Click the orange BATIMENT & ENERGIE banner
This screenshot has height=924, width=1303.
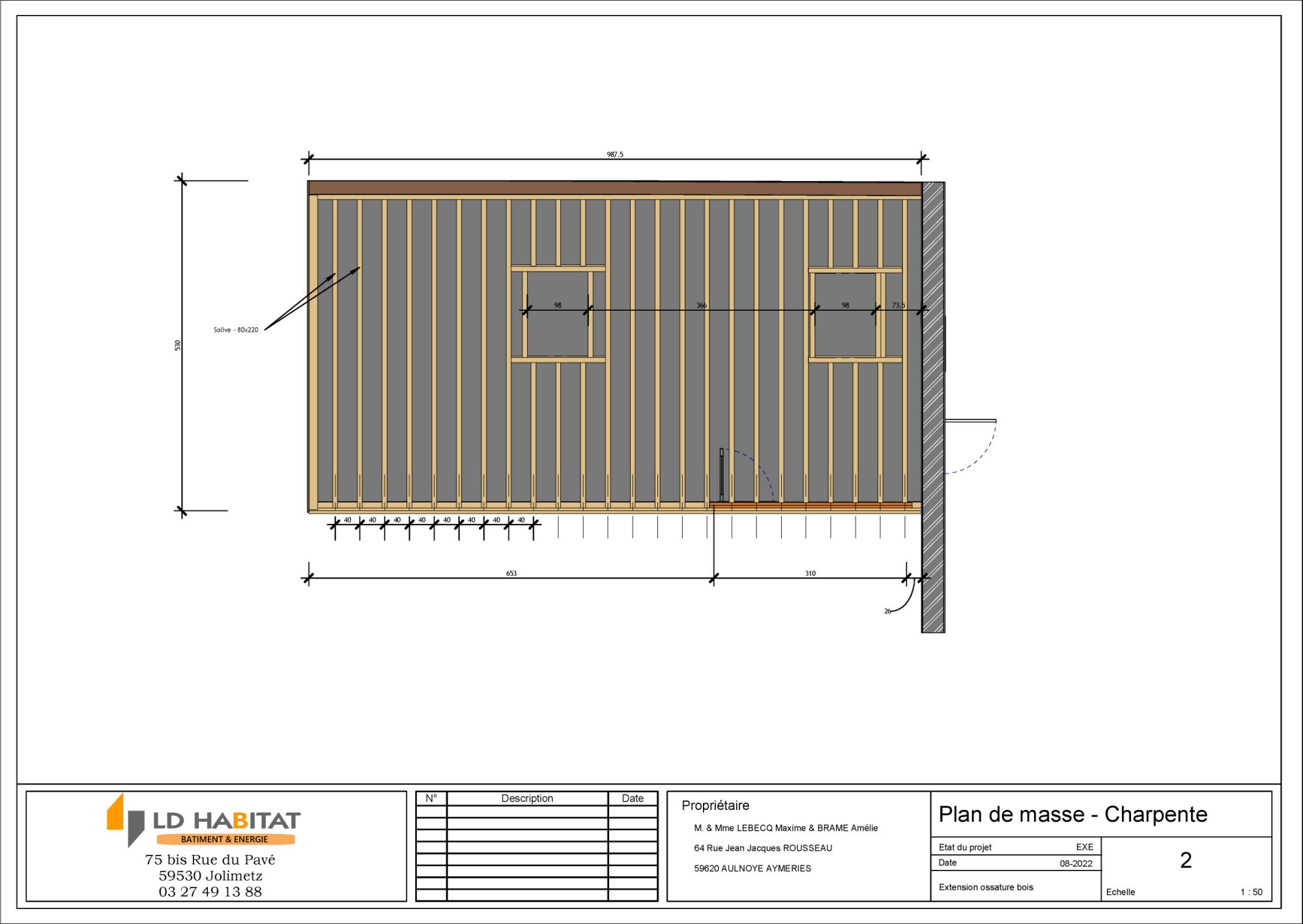click(225, 839)
